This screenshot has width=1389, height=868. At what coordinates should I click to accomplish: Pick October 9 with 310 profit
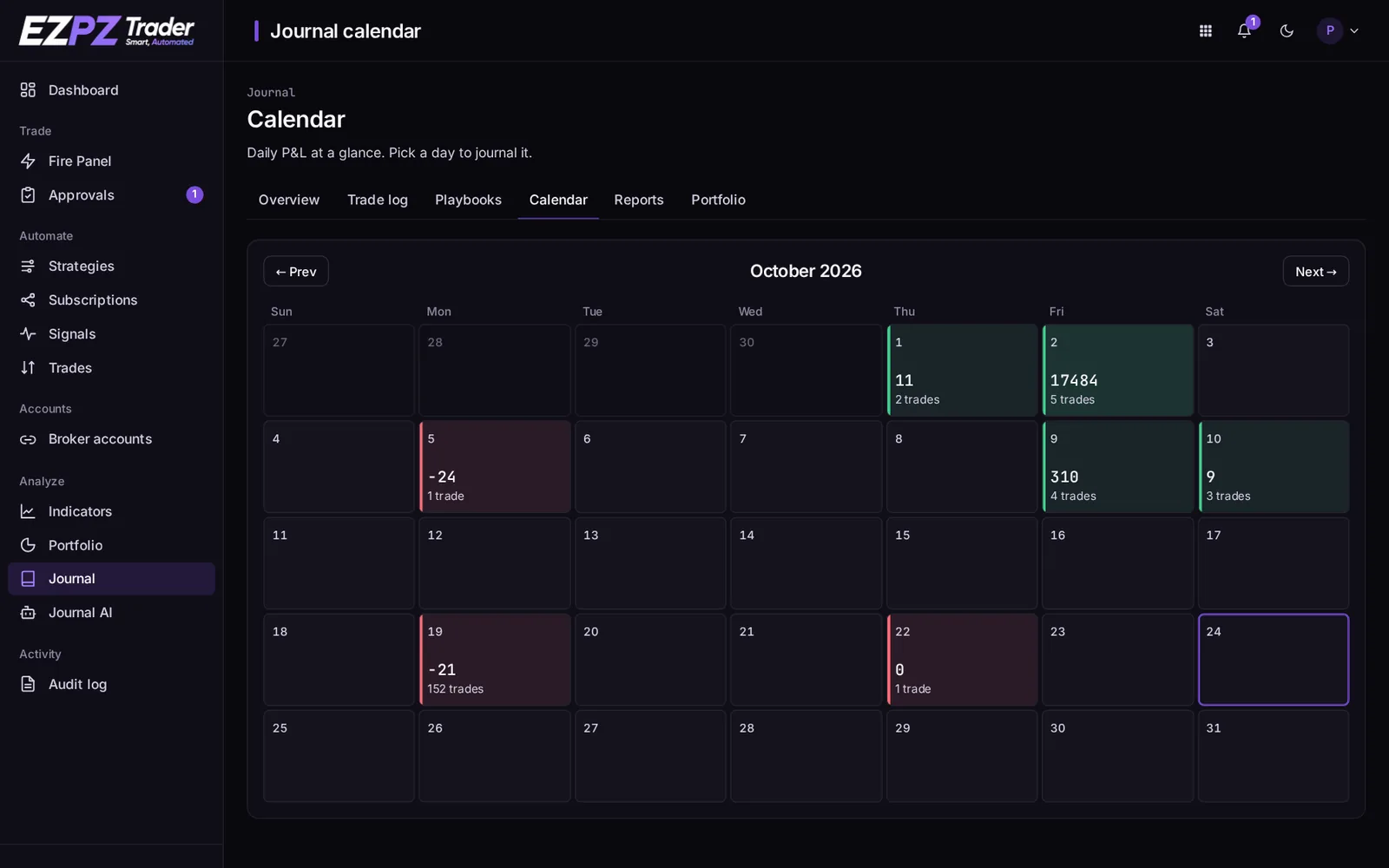(1117, 467)
